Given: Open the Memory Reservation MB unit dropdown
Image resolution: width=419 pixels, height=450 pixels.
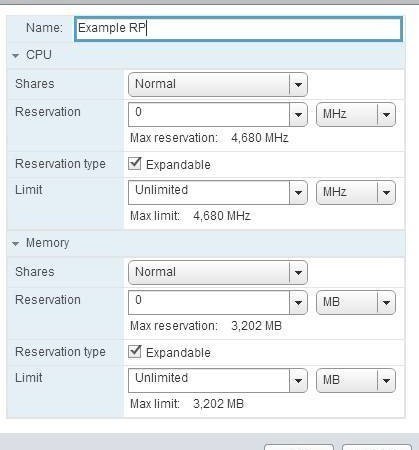Looking at the screenshot, I should pyautogui.click(x=356, y=302).
